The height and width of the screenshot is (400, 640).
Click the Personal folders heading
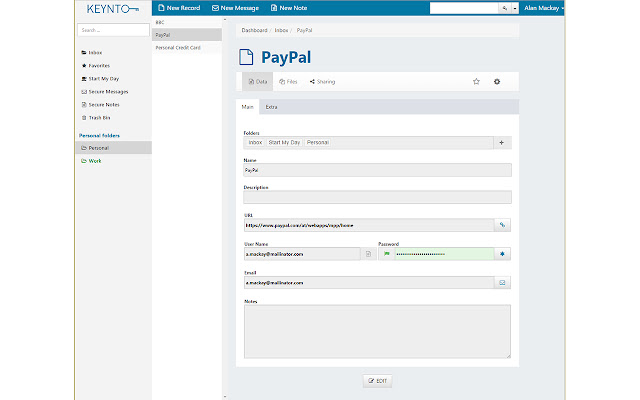pyautogui.click(x=99, y=136)
